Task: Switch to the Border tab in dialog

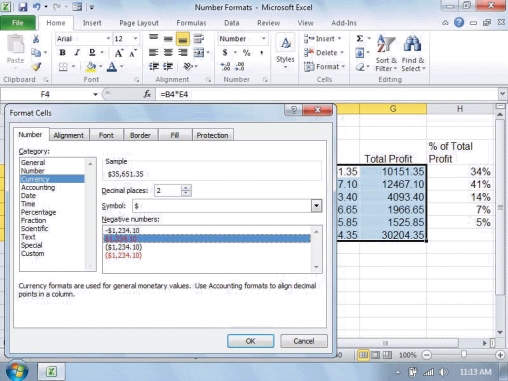Action: click(140, 135)
